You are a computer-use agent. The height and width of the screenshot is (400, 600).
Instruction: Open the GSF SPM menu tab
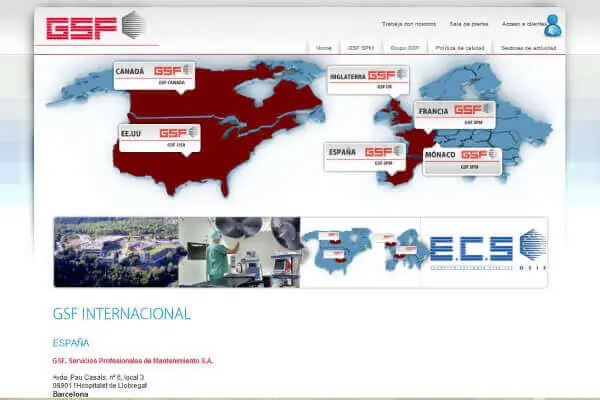(x=360, y=47)
